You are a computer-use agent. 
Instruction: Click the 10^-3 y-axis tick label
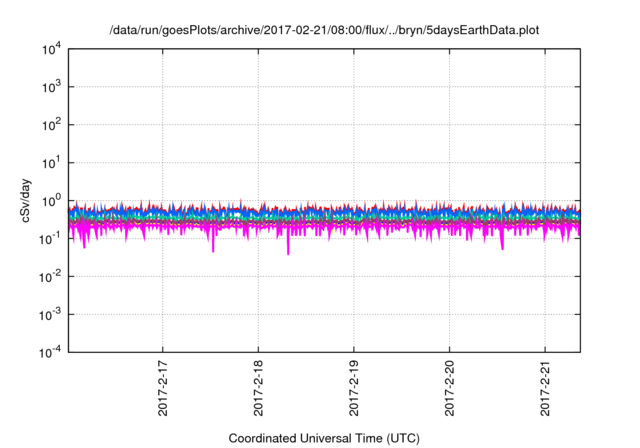click(x=51, y=315)
